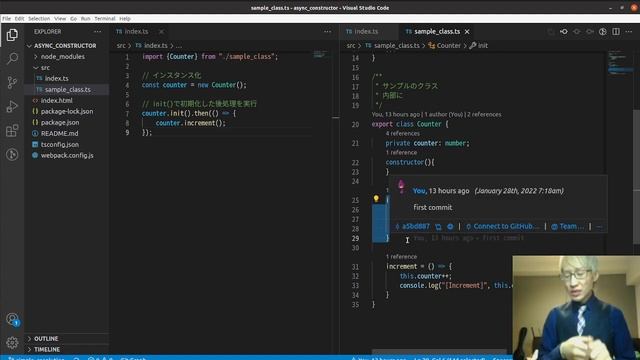Click '1 reference' lens above increment

pyautogui.click(x=401, y=257)
